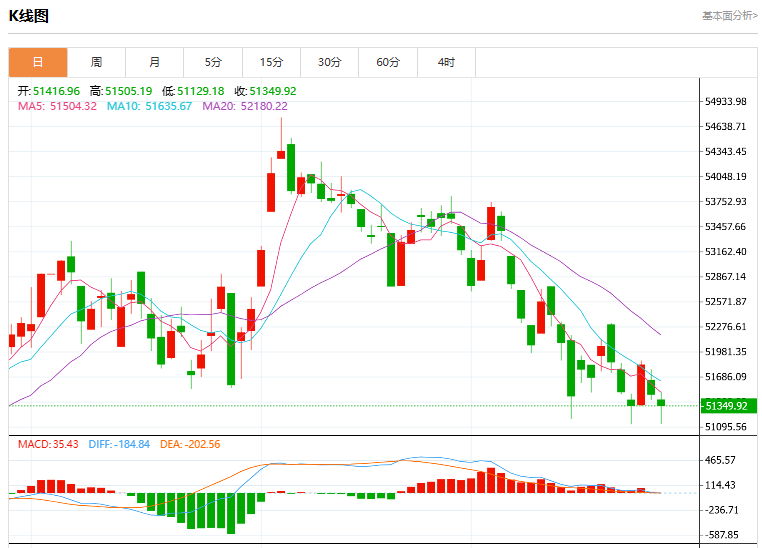762x548 pixels.
Task: Click the MACD value label
Action: 48,444
